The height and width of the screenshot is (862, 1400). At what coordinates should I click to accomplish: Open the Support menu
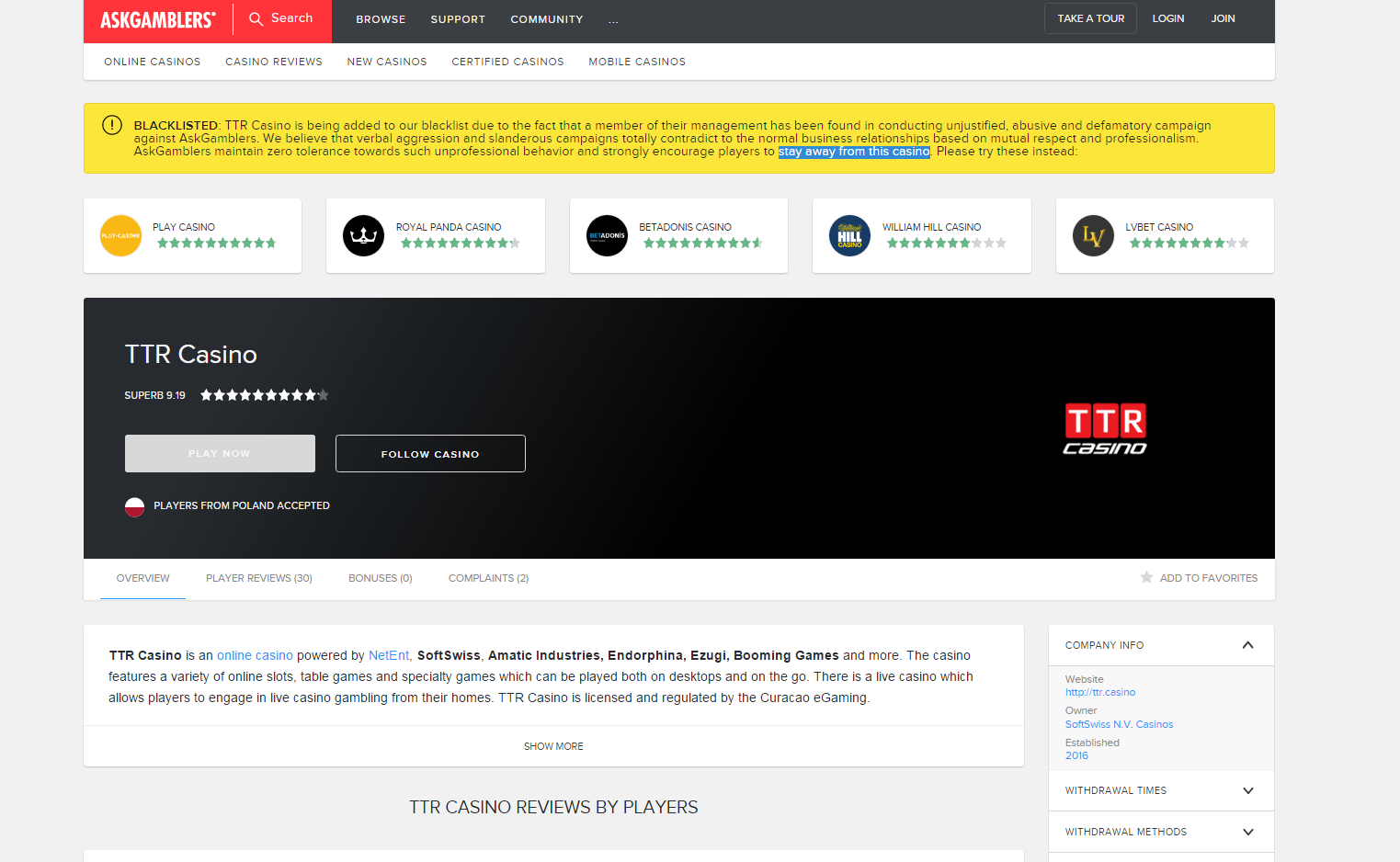[458, 19]
